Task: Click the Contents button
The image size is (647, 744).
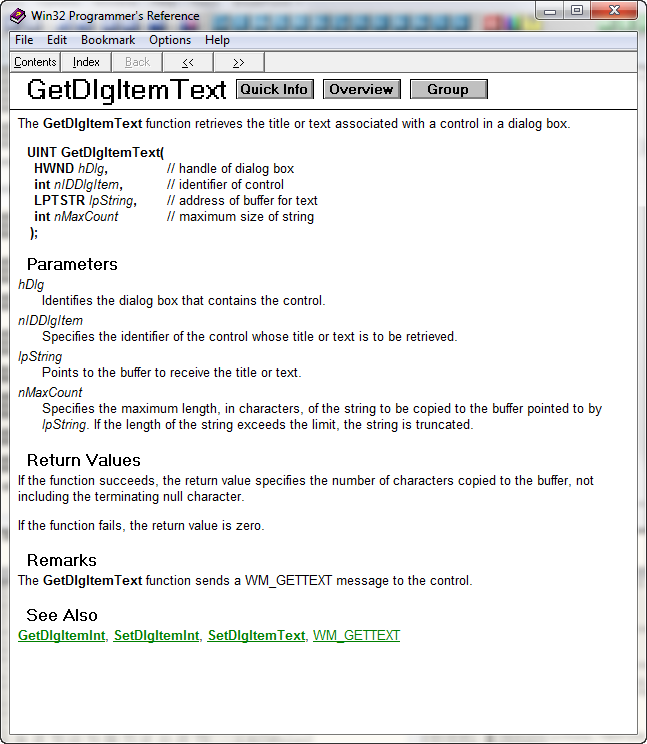Action: 35,62
